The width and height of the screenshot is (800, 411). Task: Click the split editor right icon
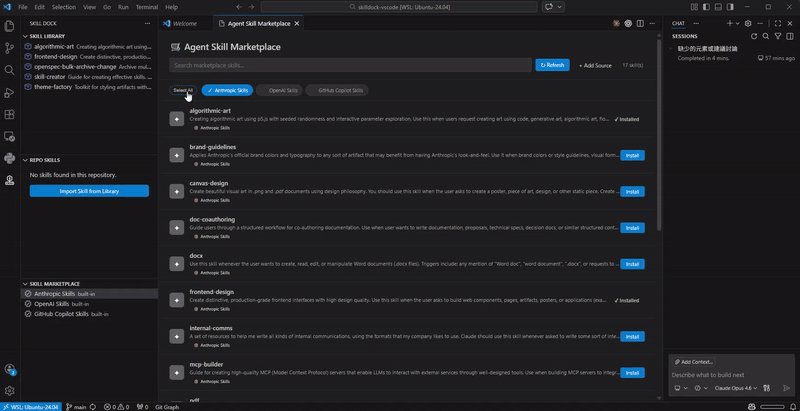point(640,23)
